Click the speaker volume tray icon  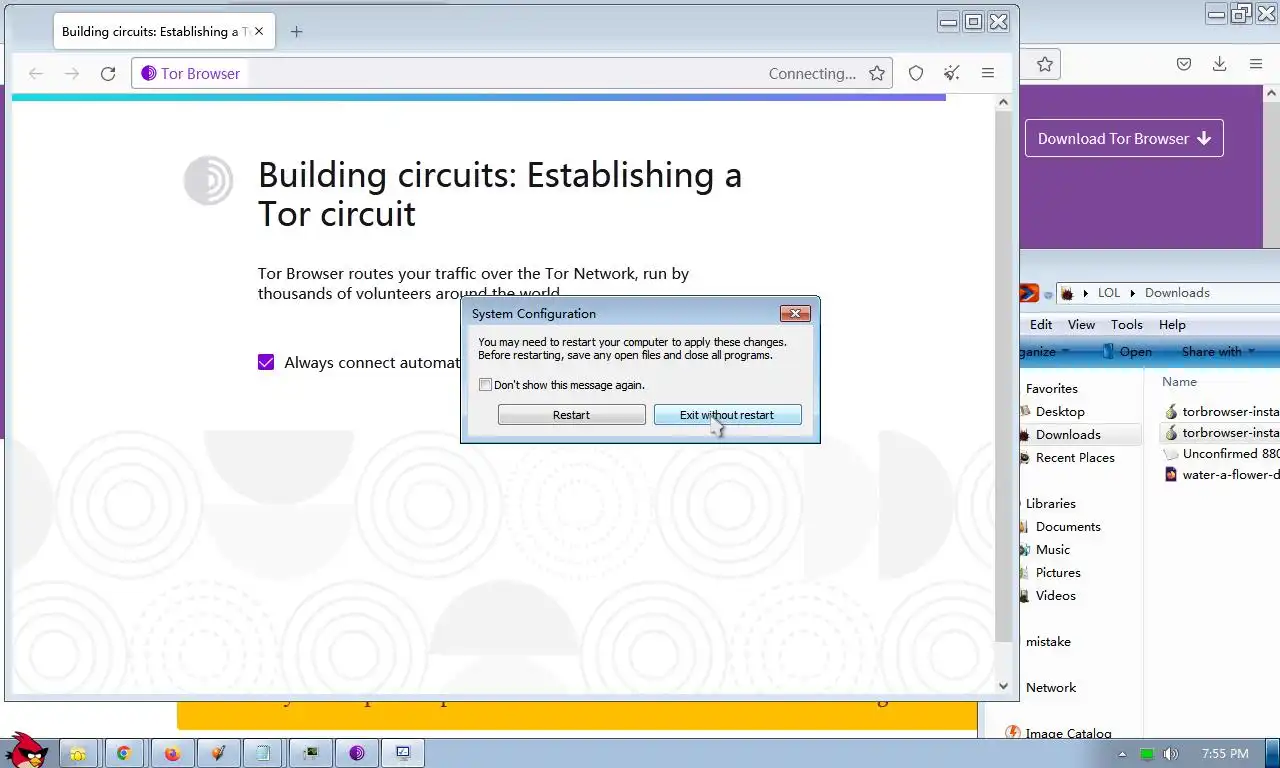coord(1170,754)
